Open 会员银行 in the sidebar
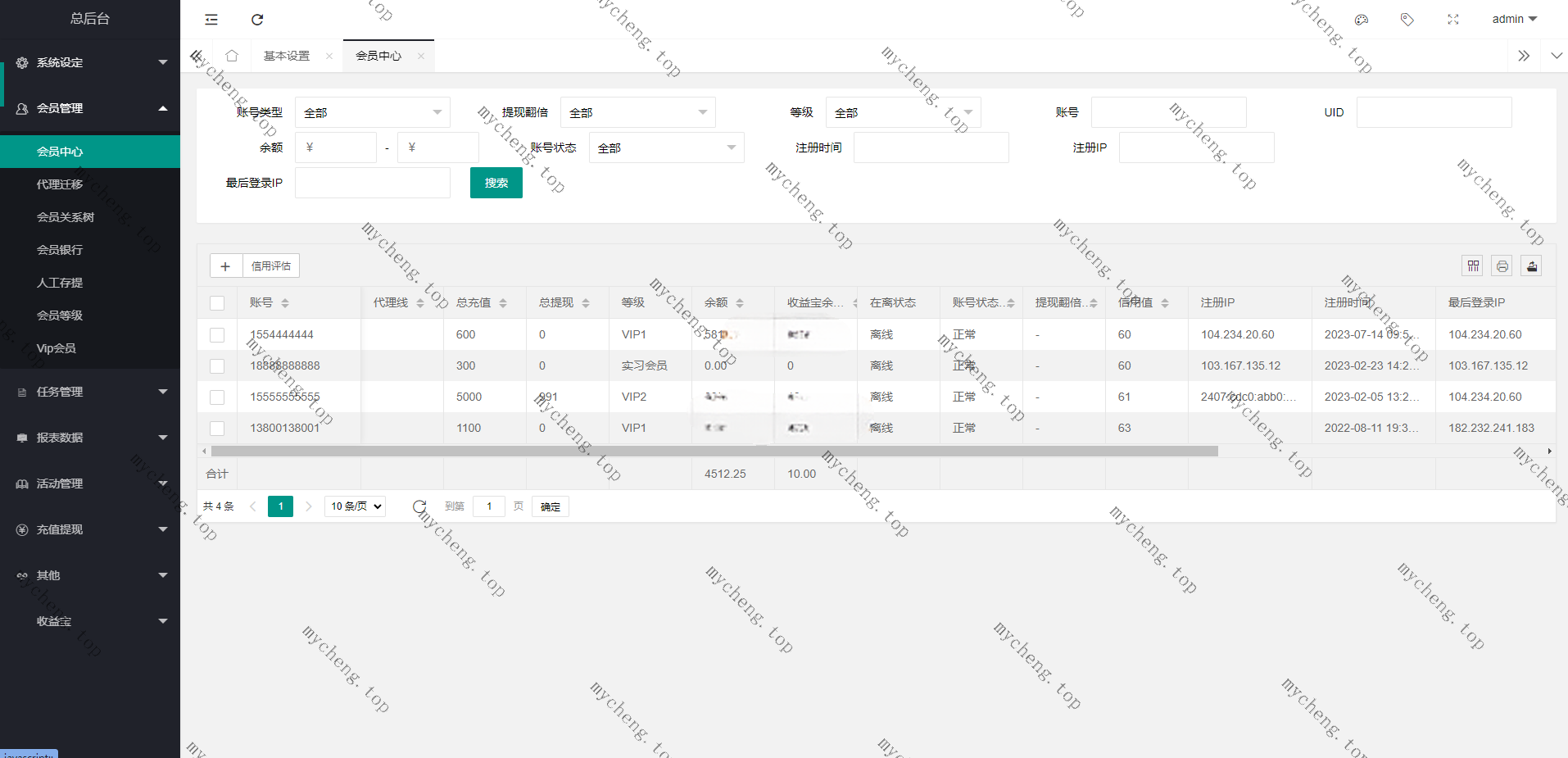The width and height of the screenshot is (1568, 758). [x=90, y=250]
